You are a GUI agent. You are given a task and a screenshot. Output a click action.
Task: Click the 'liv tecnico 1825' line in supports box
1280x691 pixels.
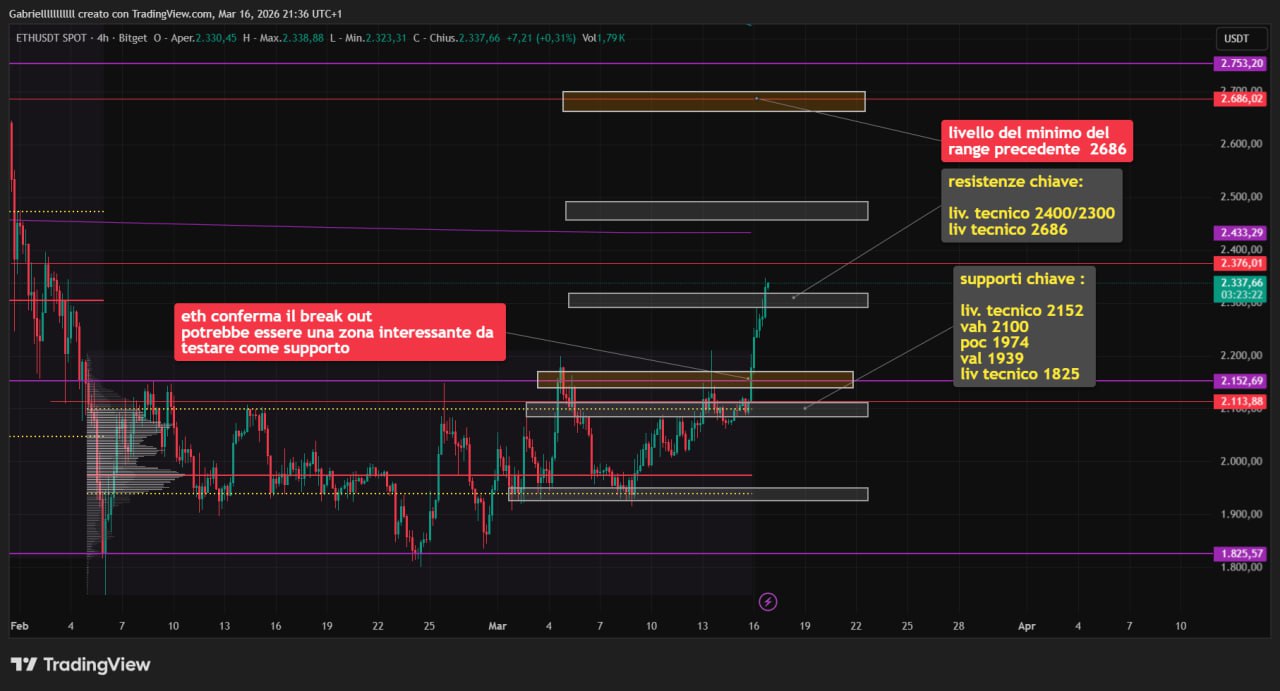(1020, 374)
